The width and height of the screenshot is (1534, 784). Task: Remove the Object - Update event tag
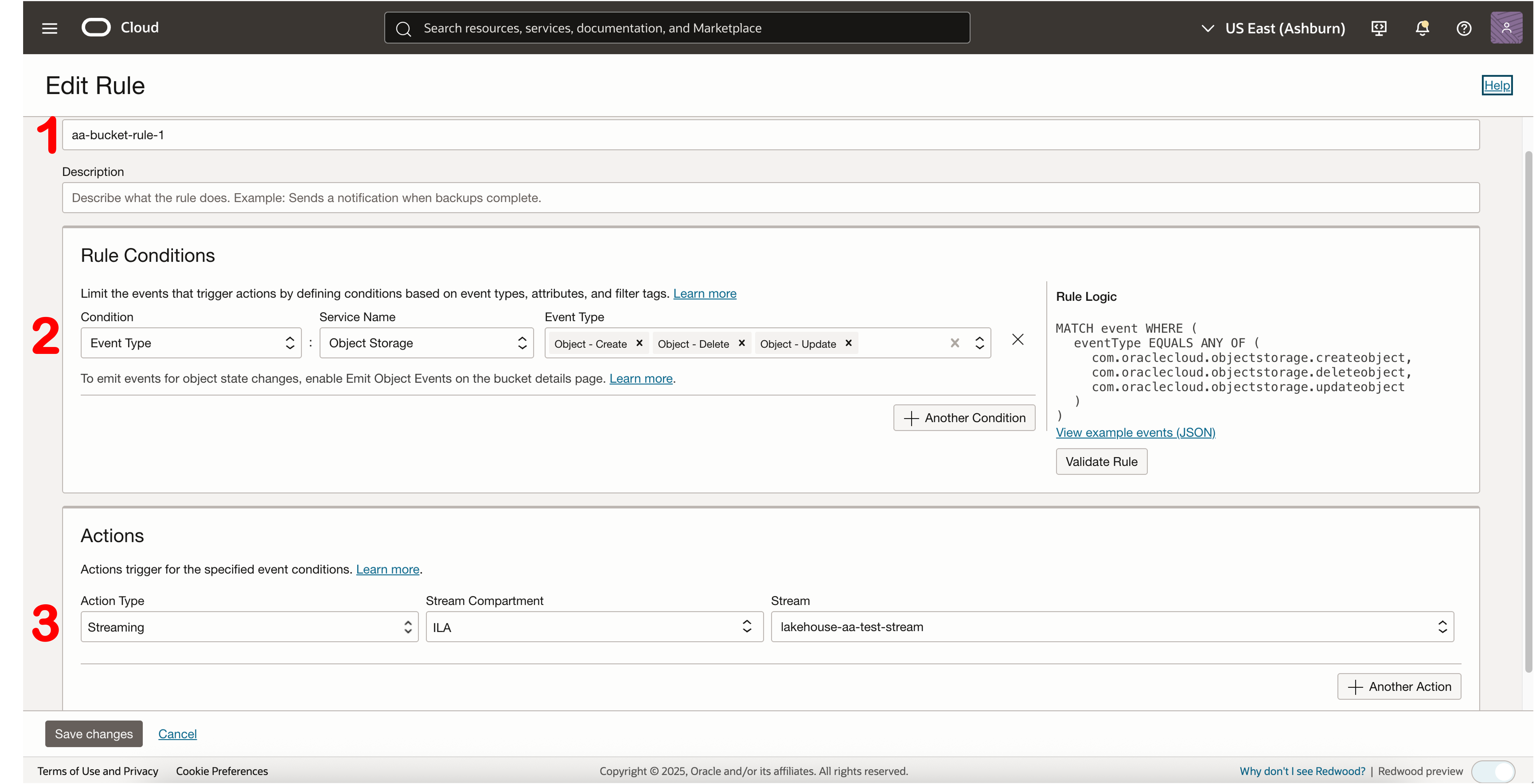click(x=849, y=343)
